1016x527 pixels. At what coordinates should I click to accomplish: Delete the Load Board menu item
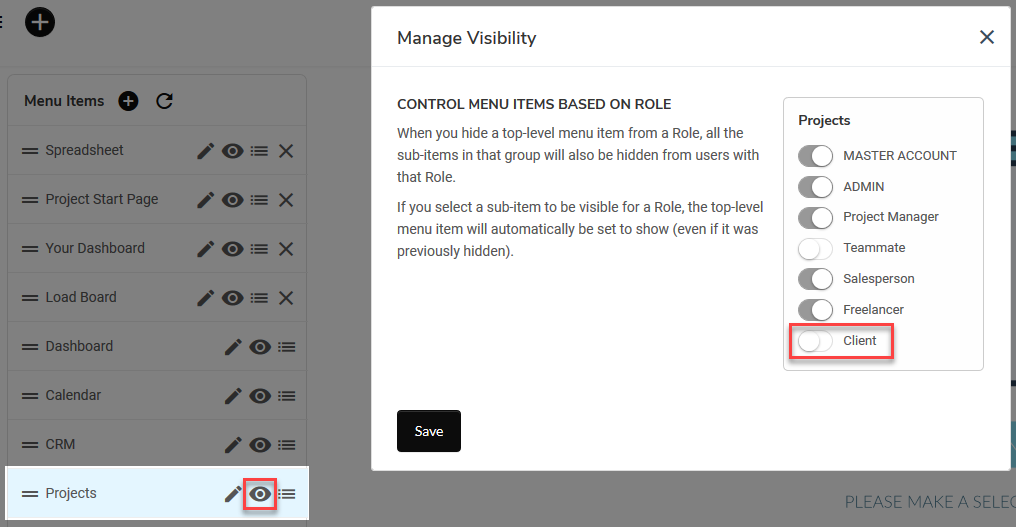[286, 298]
